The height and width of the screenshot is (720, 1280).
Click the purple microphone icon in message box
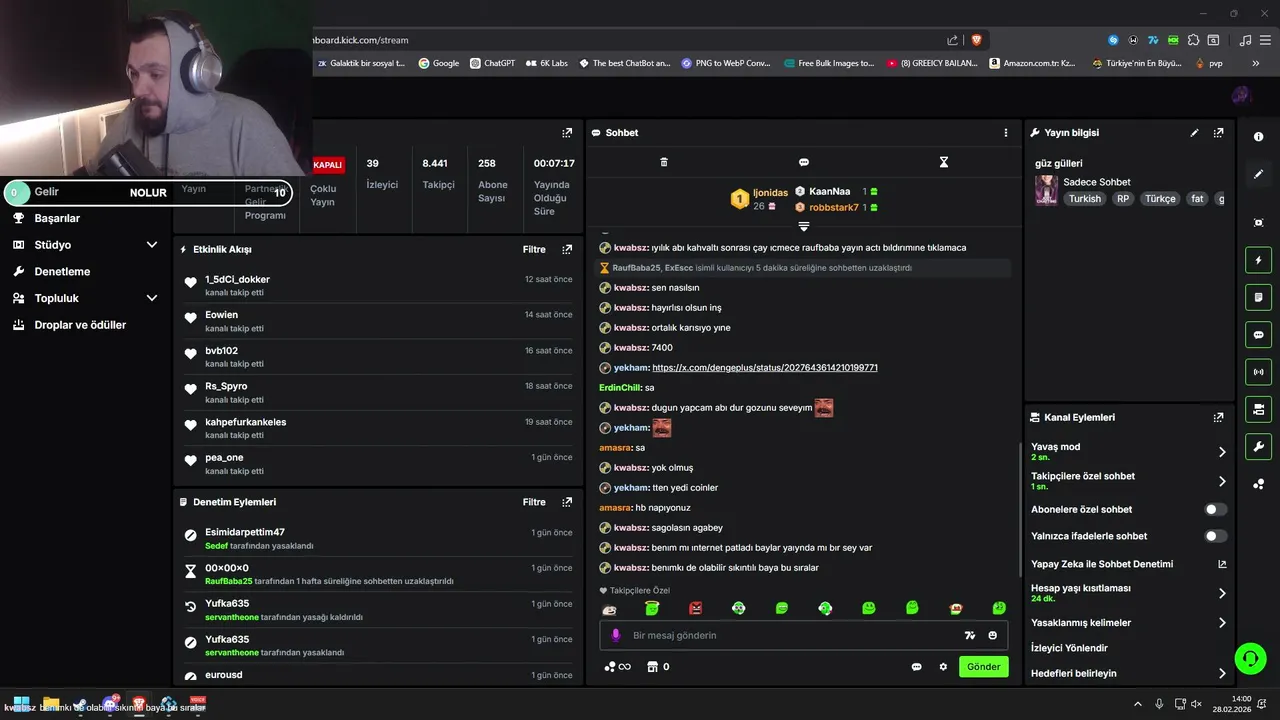tap(616, 635)
